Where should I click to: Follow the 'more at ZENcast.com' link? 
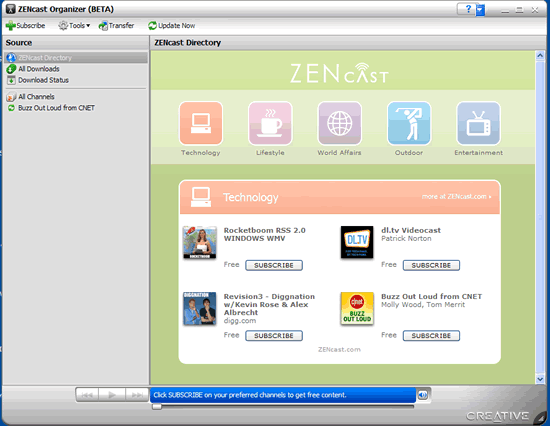click(x=456, y=197)
